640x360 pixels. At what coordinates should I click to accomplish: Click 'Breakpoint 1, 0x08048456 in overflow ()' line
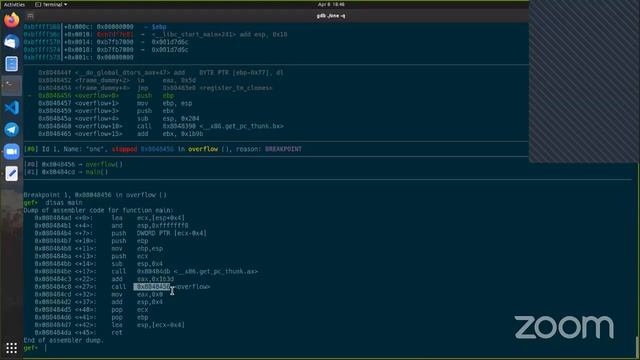click(95, 195)
